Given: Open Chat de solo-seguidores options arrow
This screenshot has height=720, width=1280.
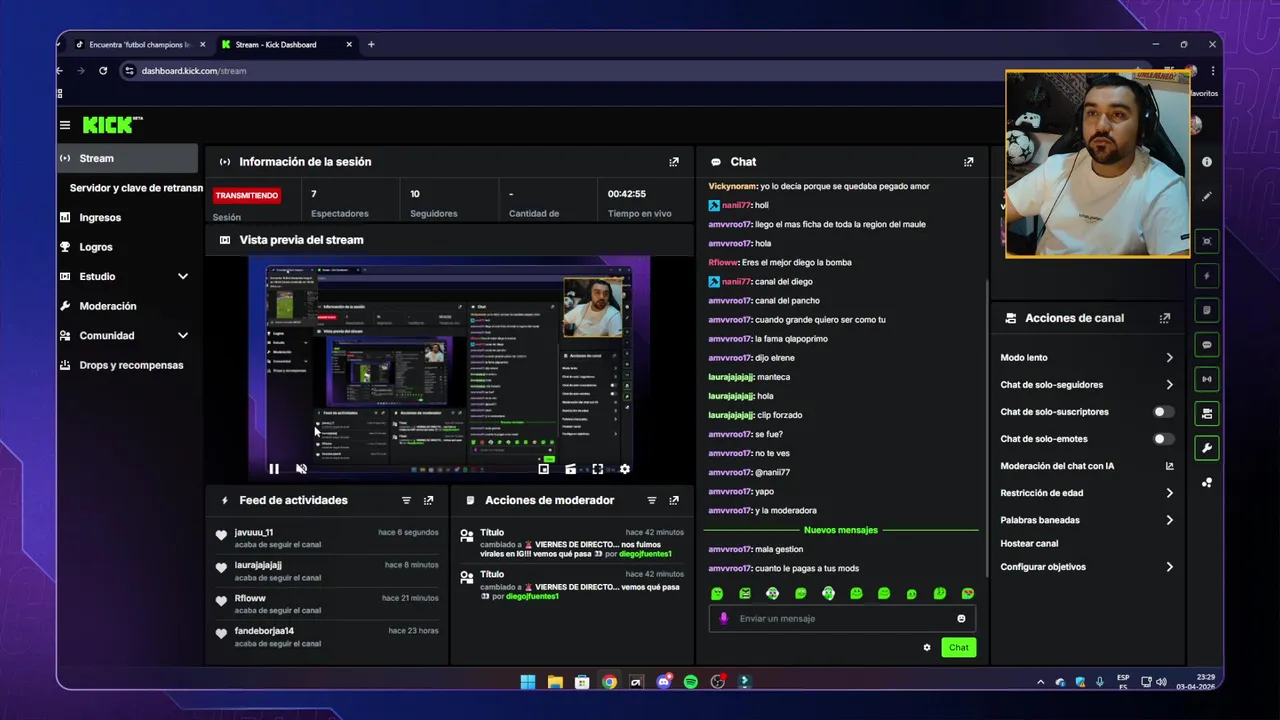Looking at the screenshot, I should 1169,385.
